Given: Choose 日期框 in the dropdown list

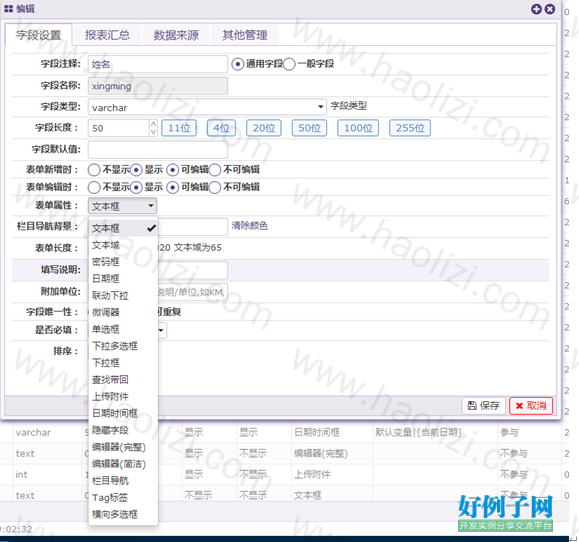Looking at the screenshot, I should (x=123, y=279).
